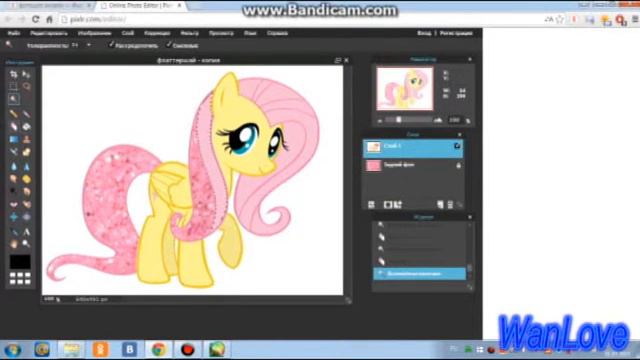Select the Burn tool
Viewport: 640px width, 360px height.
27,191
